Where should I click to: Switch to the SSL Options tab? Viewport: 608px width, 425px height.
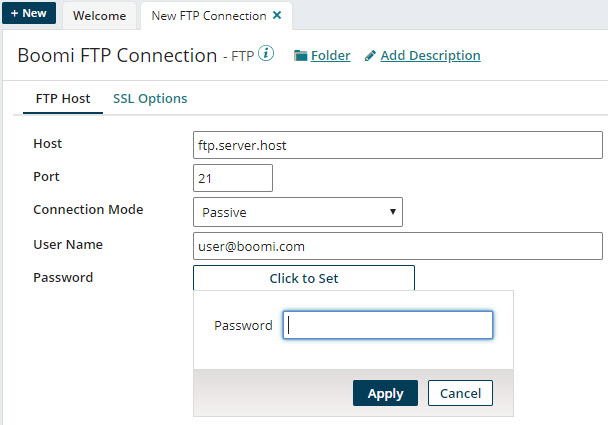[149, 99]
